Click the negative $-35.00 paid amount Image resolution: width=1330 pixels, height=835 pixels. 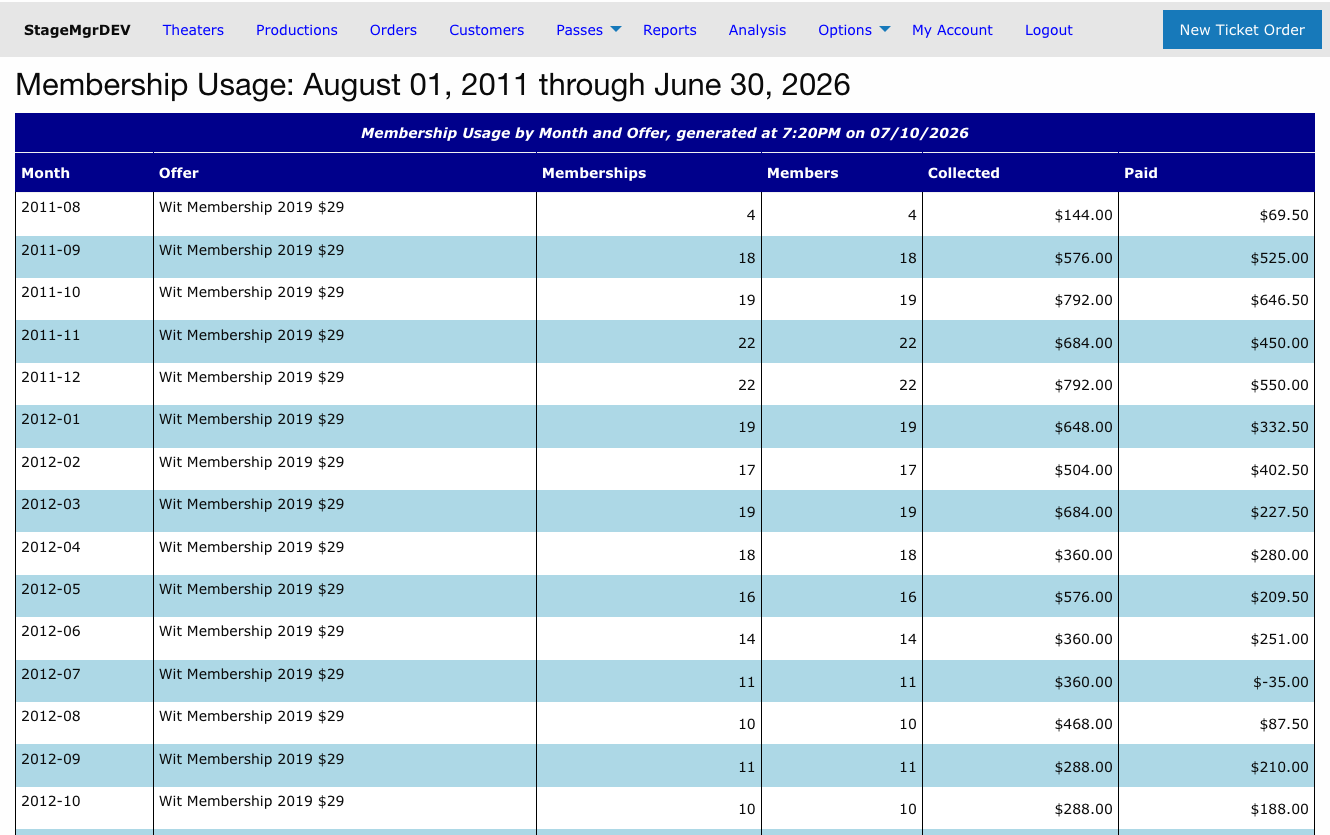(1281, 682)
